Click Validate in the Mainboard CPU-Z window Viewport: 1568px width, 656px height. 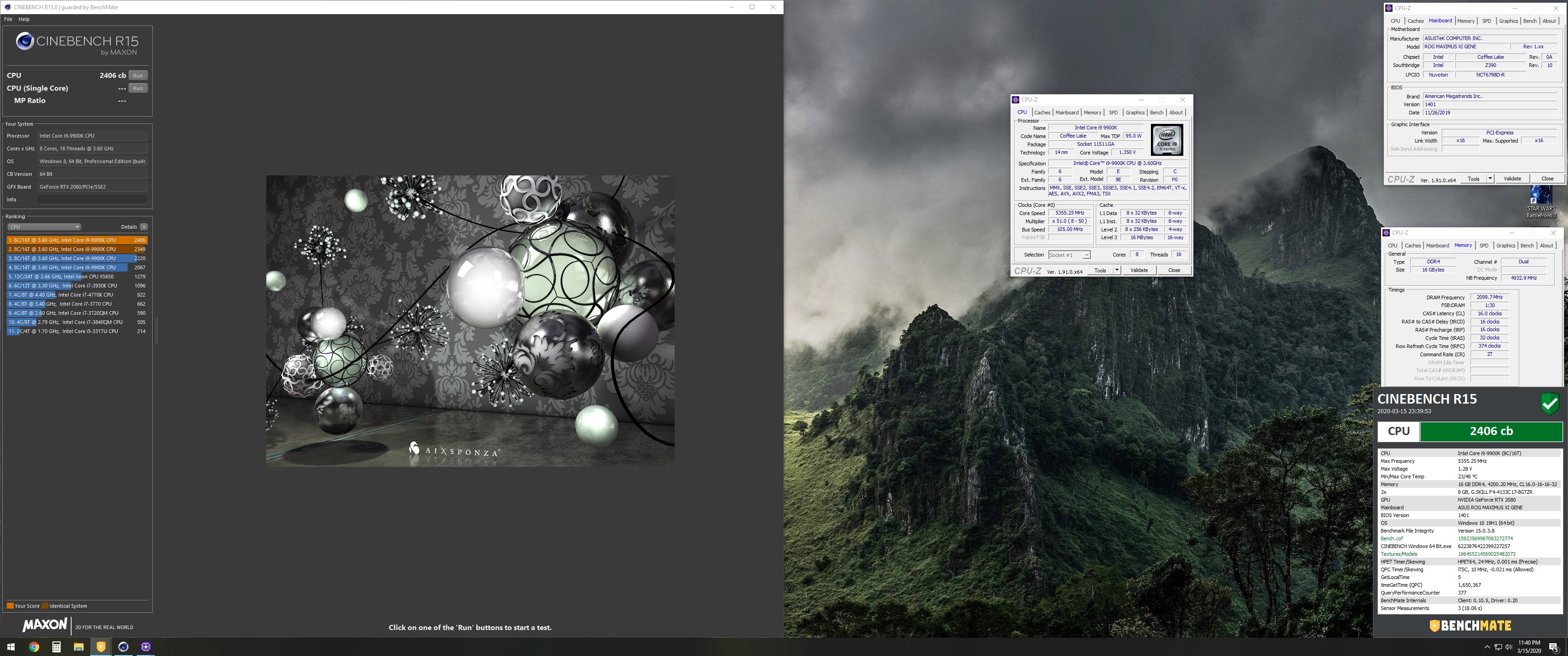pyautogui.click(x=1512, y=179)
